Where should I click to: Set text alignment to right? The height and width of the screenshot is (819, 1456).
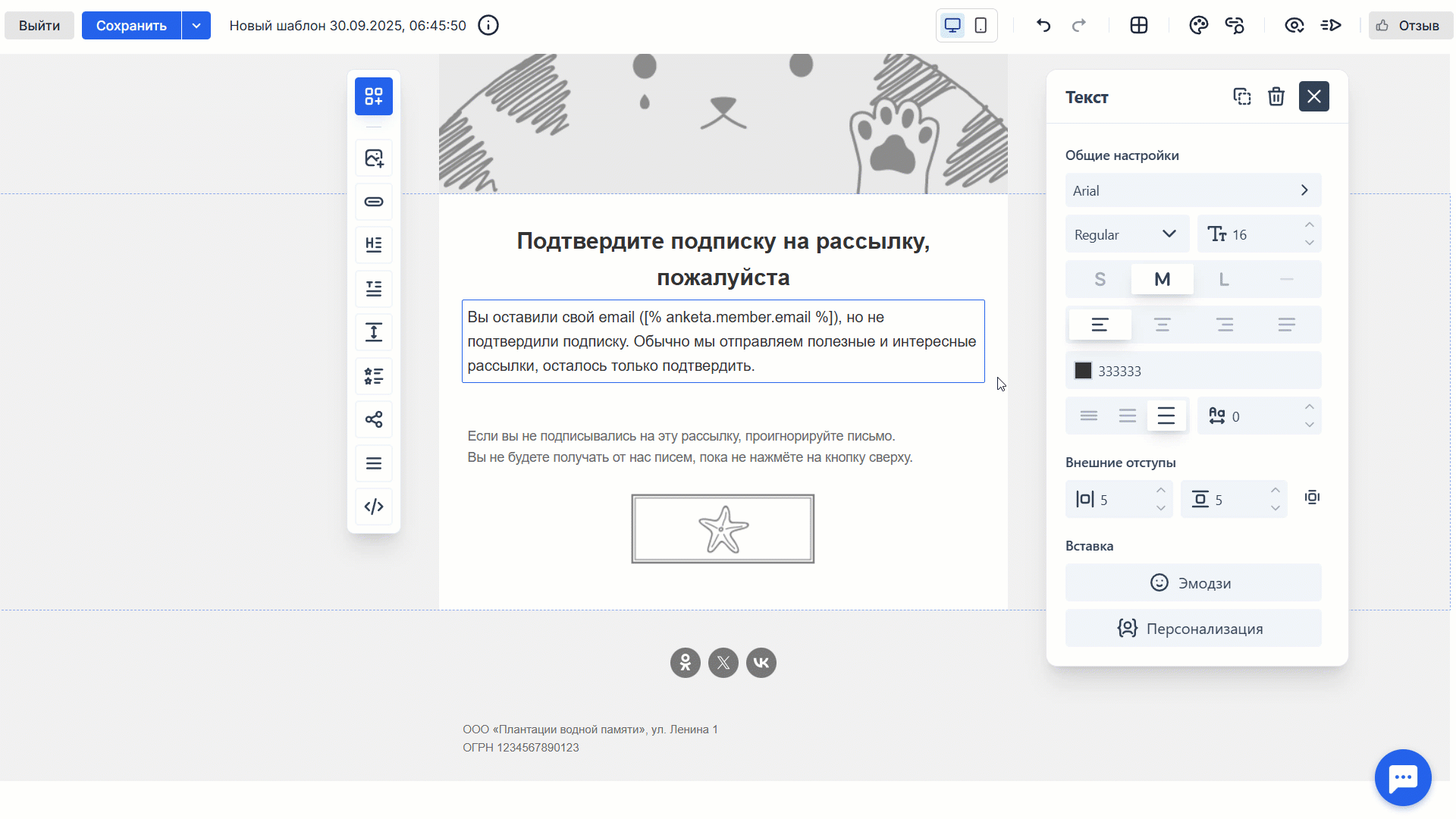coord(1224,325)
